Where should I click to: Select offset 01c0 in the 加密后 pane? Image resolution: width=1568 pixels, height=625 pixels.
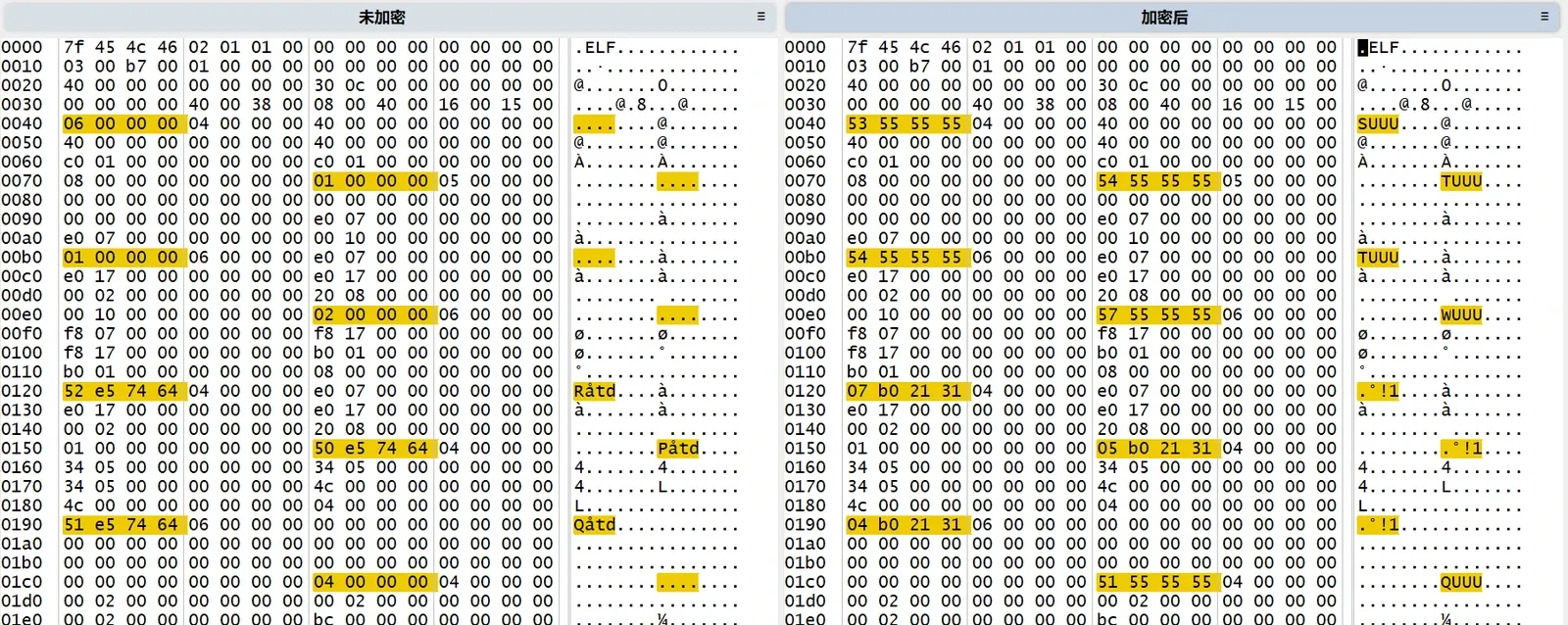tap(806, 582)
